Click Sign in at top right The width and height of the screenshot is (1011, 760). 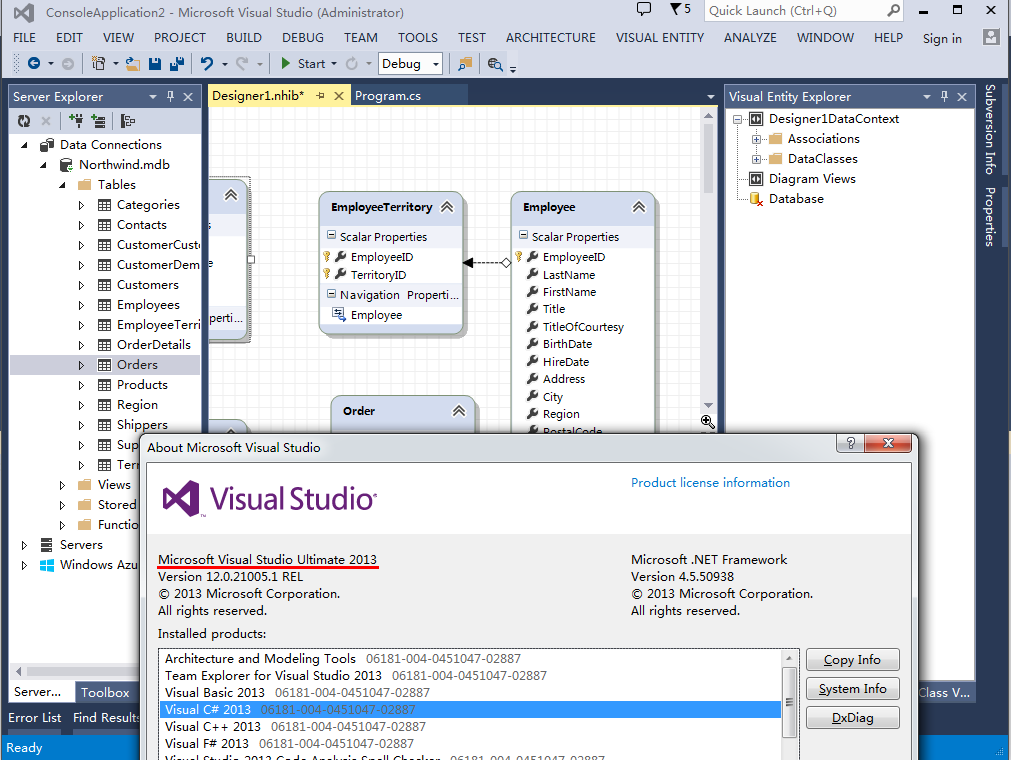pos(942,38)
